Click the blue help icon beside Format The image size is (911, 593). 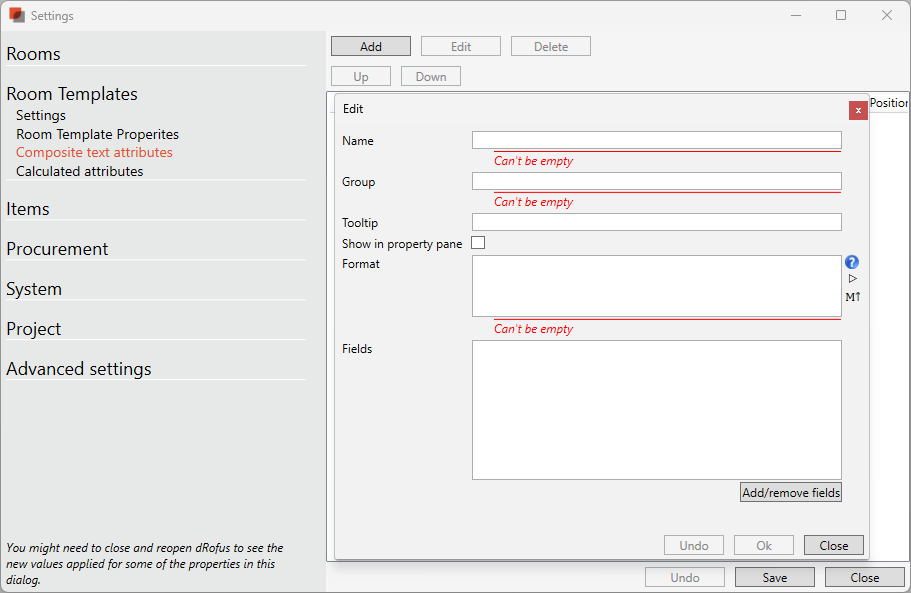pyautogui.click(x=852, y=263)
